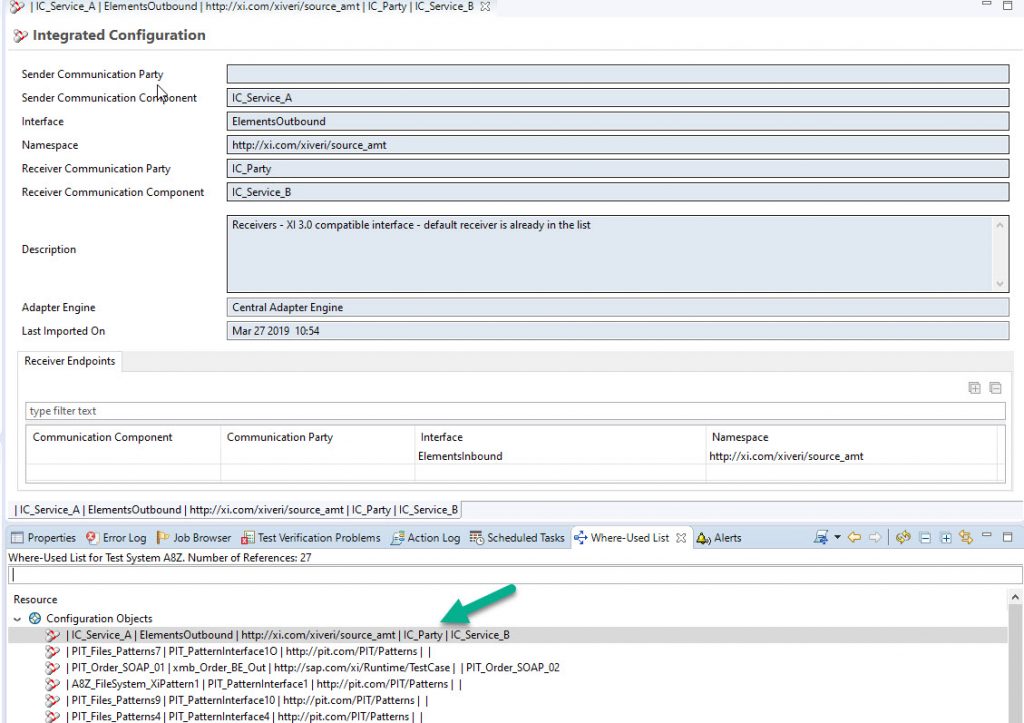Open the Alerts tab
The height and width of the screenshot is (723, 1024).
pos(719,538)
